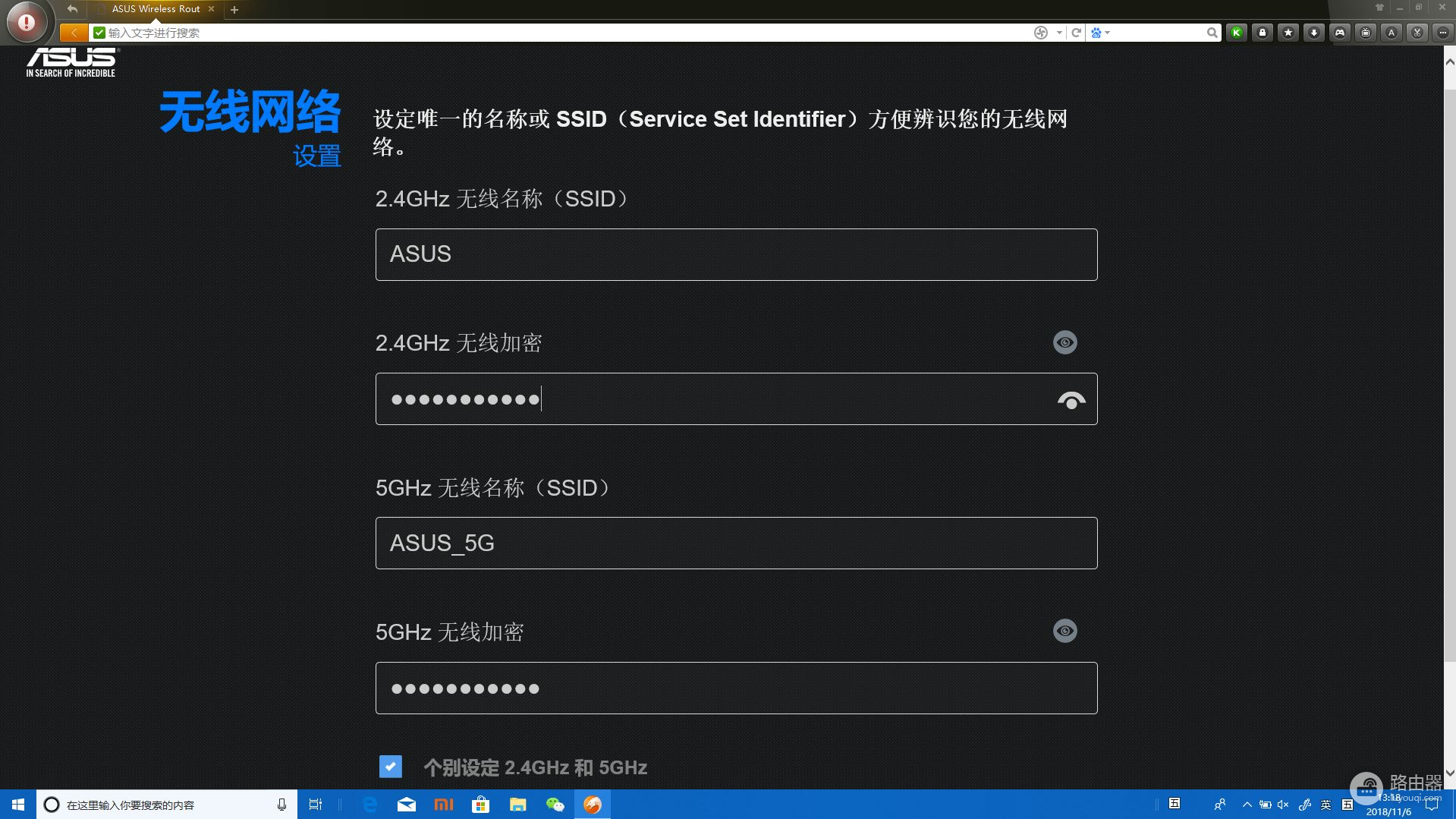Click the muted volume tray icon
The image size is (1456, 819).
tap(1283, 805)
